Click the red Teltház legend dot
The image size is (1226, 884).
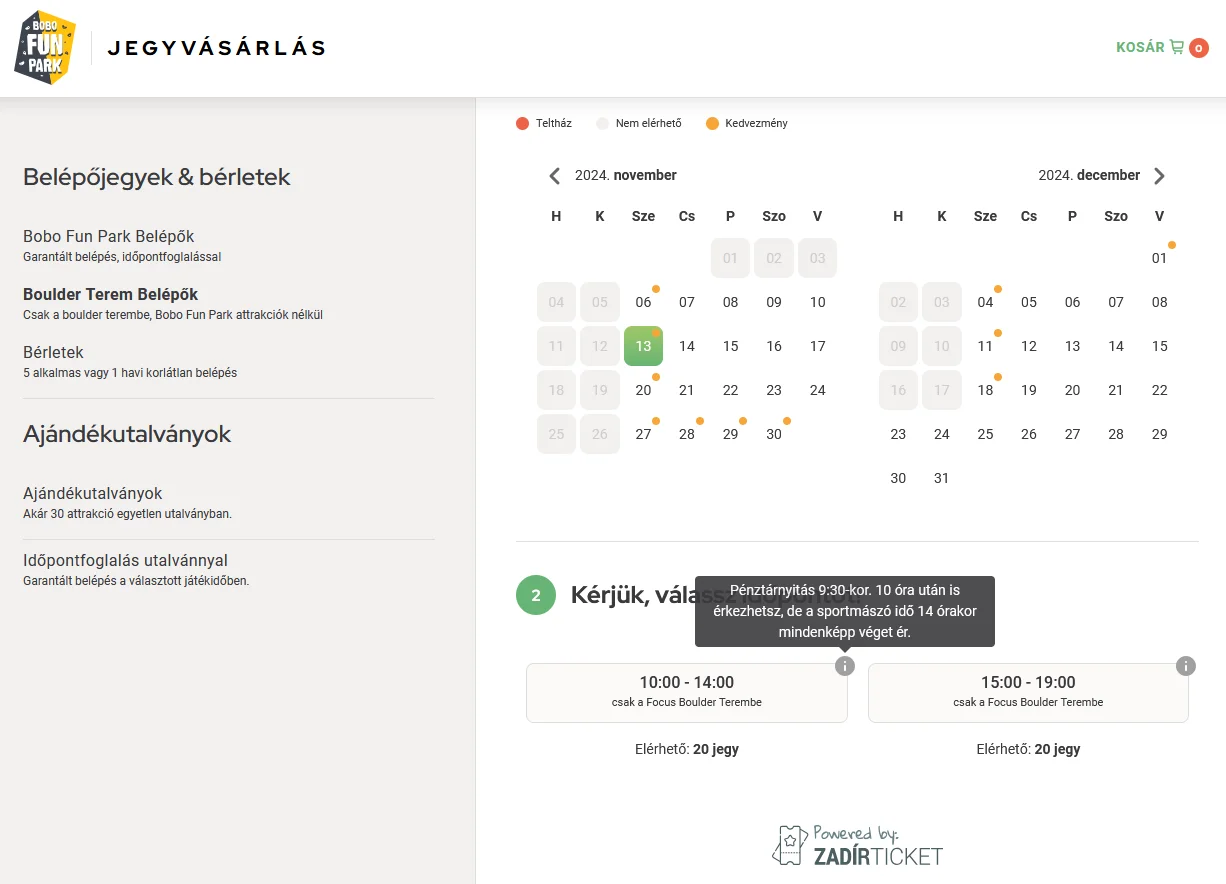pos(522,123)
